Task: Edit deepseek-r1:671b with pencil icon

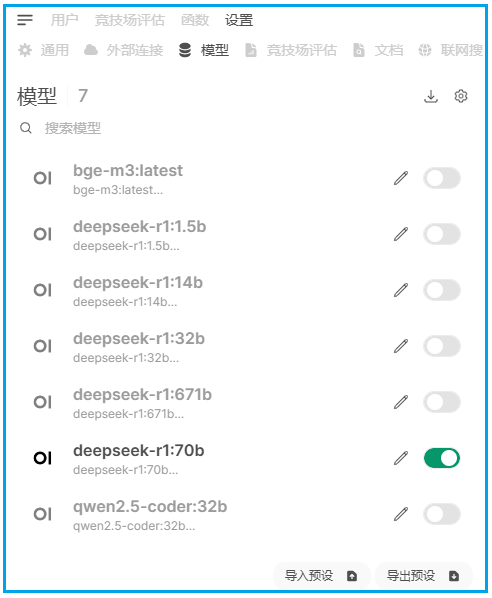Action: coord(401,402)
